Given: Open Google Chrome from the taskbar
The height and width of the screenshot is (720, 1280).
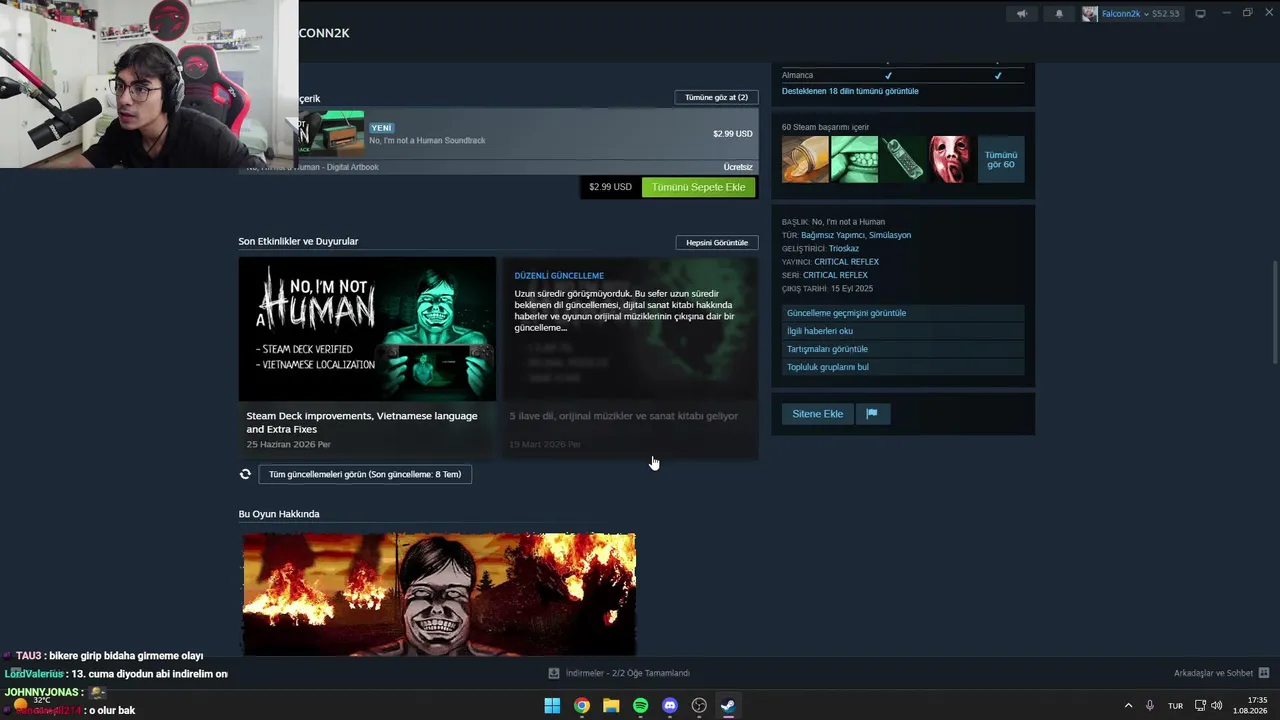Looking at the screenshot, I should pyautogui.click(x=582, y=706).
